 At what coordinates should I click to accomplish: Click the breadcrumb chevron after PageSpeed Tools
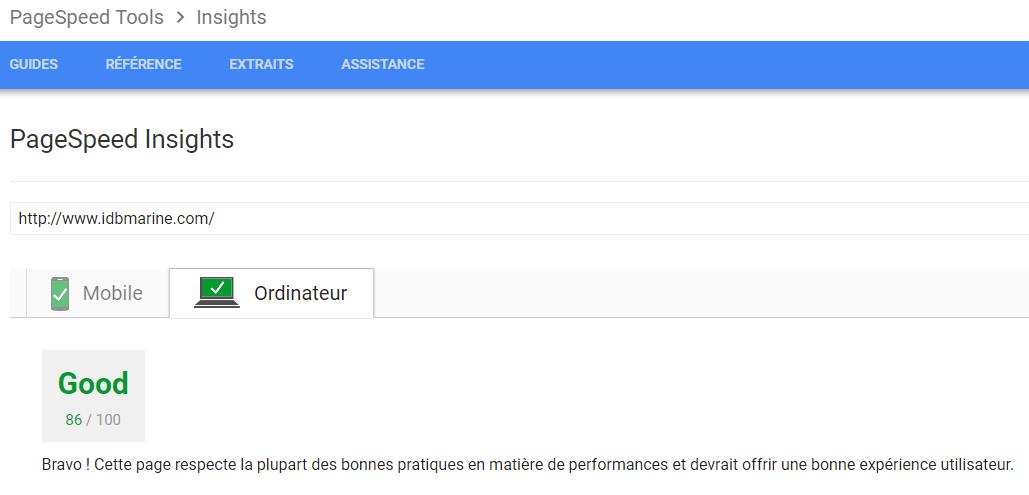click(x=180, y=18)
